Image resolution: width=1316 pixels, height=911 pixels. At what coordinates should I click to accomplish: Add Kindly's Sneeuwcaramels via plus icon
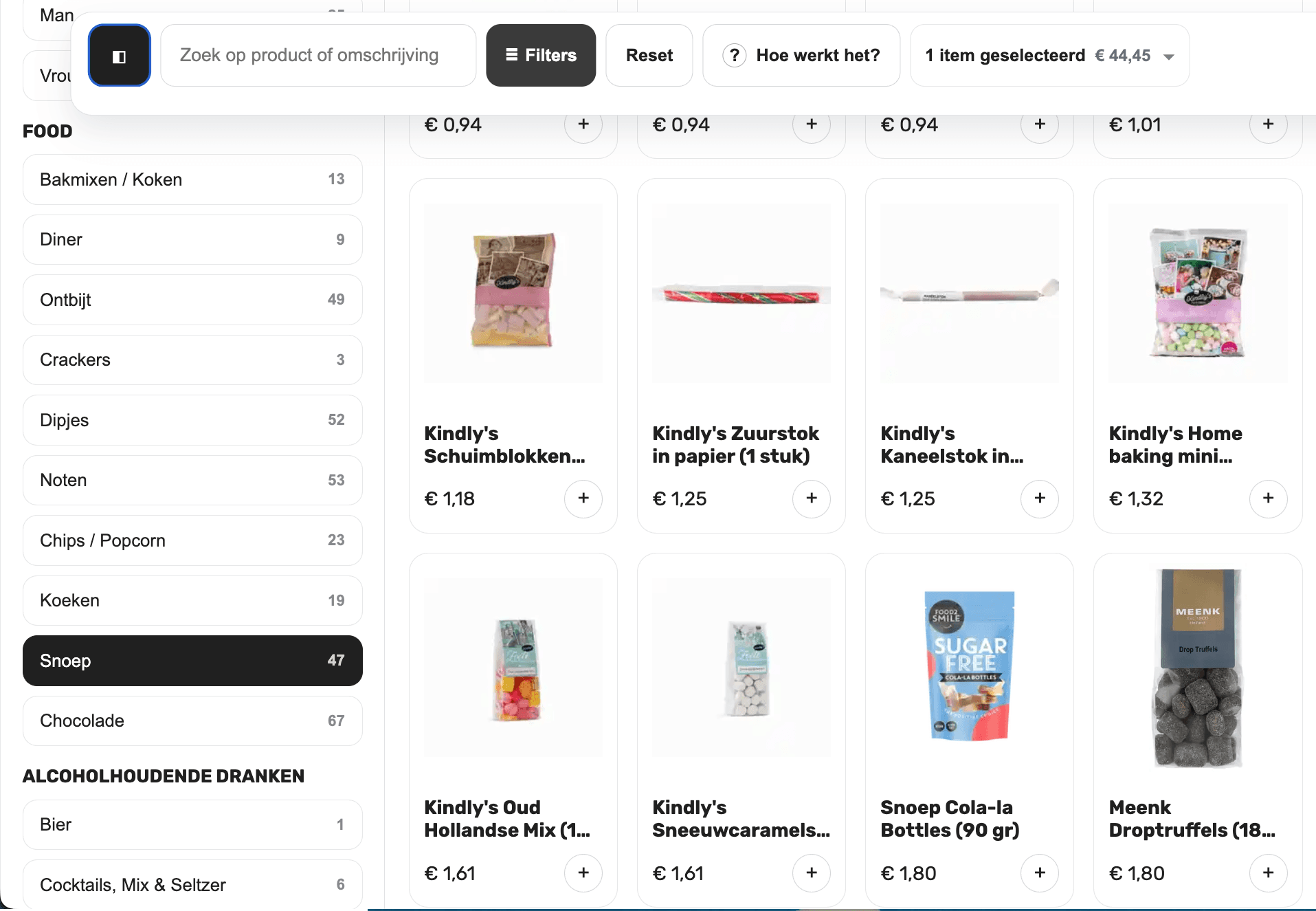[812, 873]
